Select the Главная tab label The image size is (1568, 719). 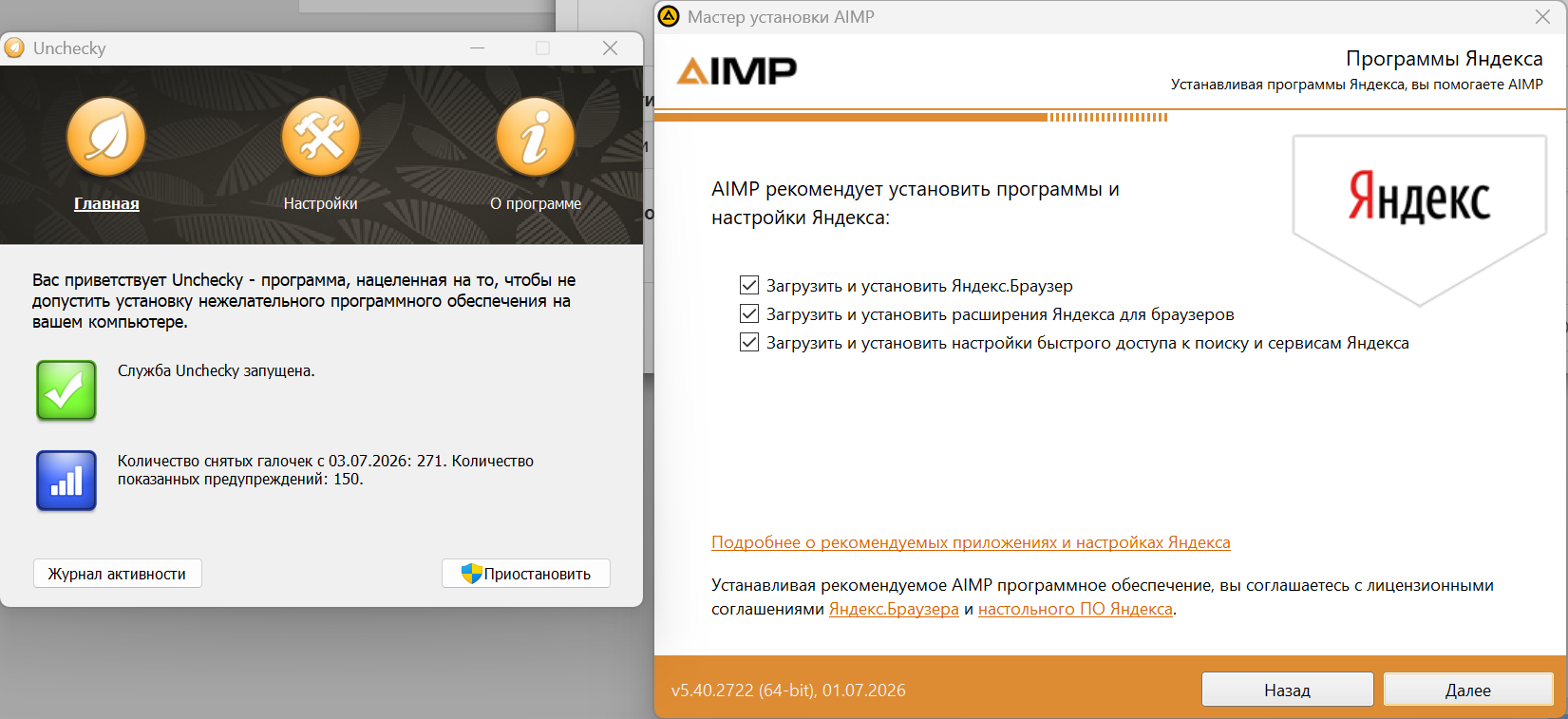coord(106,203)
